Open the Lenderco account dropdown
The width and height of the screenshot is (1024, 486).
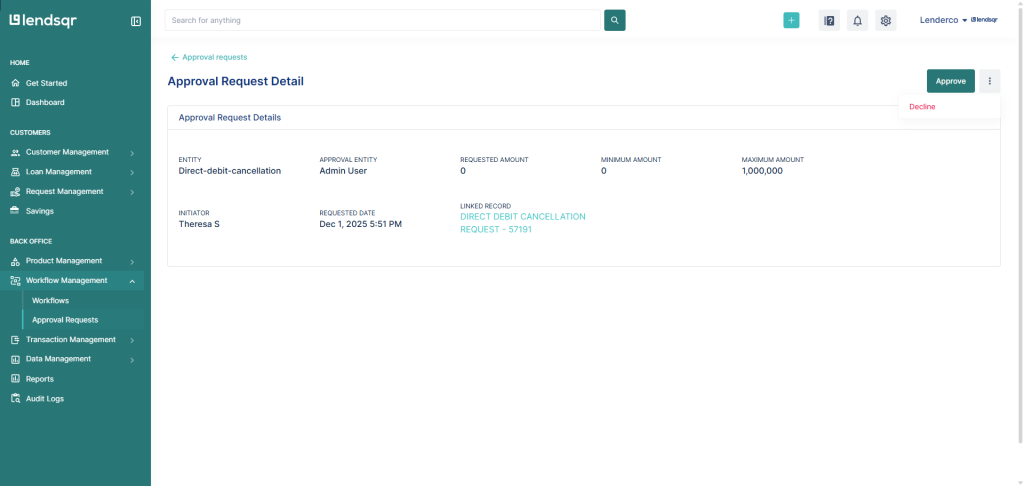[943, 20]
